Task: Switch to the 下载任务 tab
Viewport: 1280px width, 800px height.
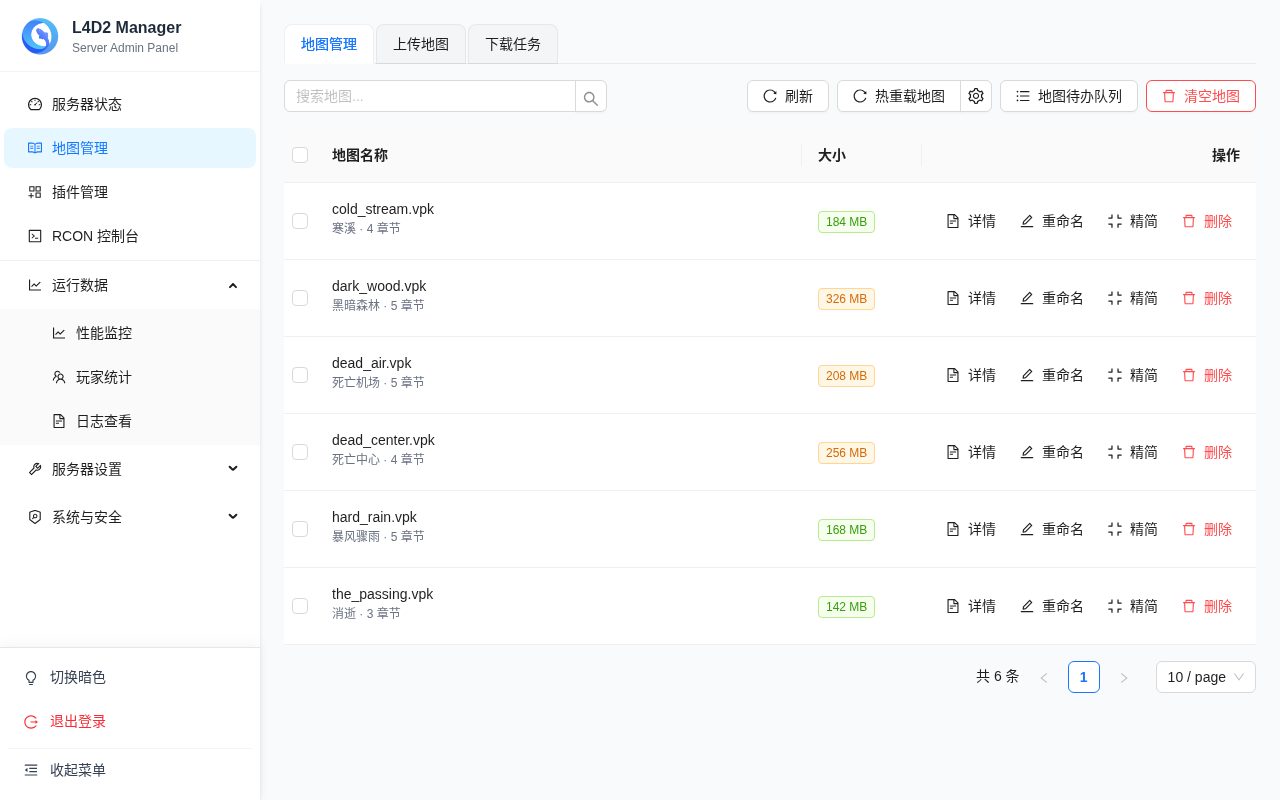Action: 513,44
